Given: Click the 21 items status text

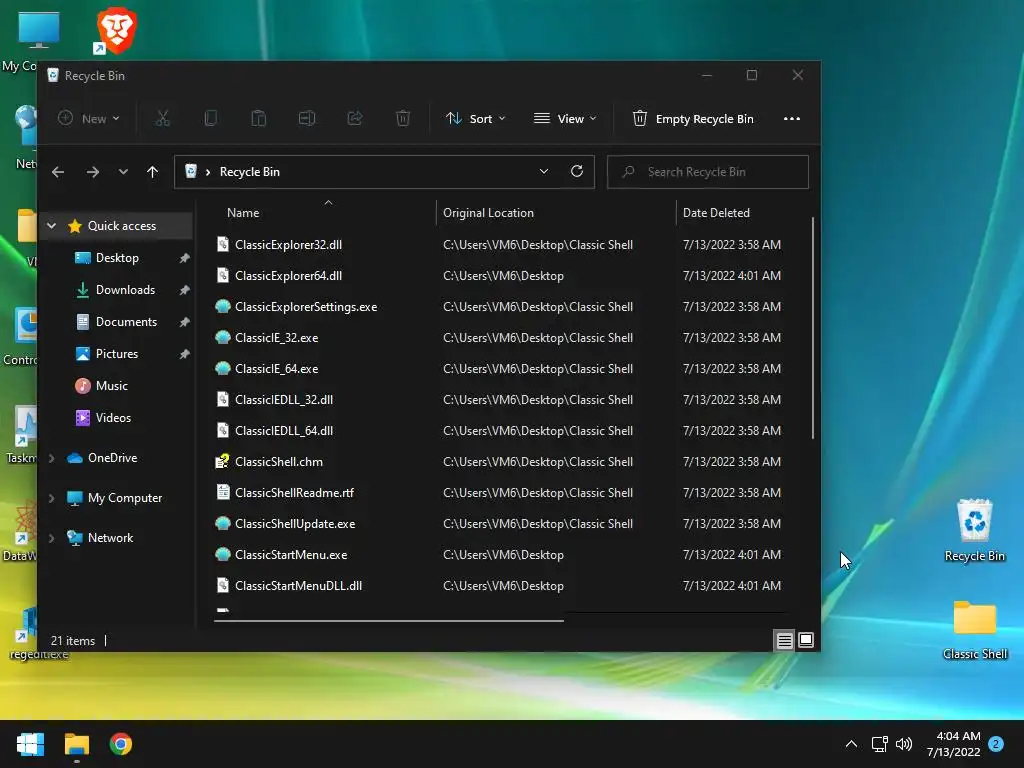Looking at the screenshot, I should (72, 641).
